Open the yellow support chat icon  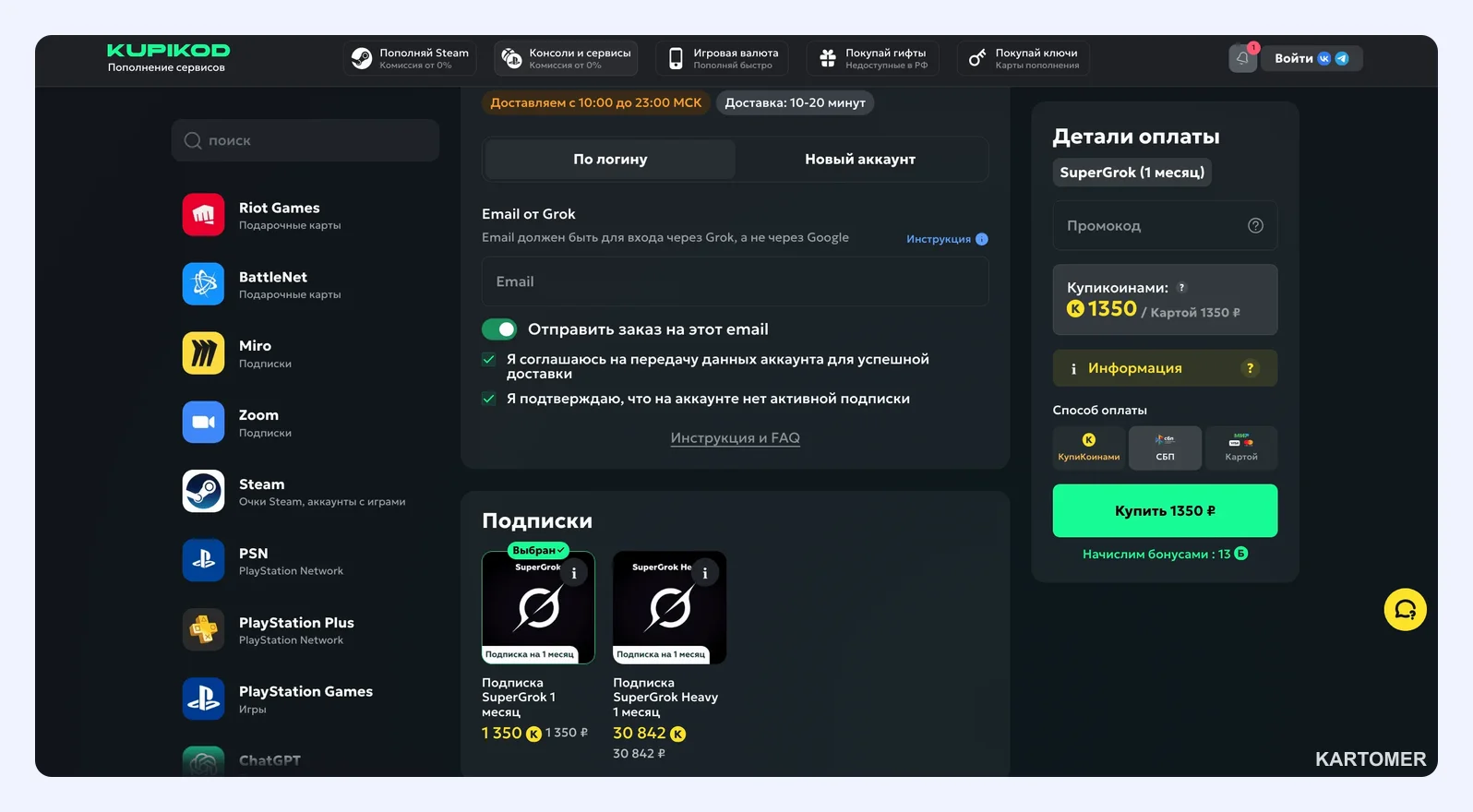click(x=1405, y=610)
